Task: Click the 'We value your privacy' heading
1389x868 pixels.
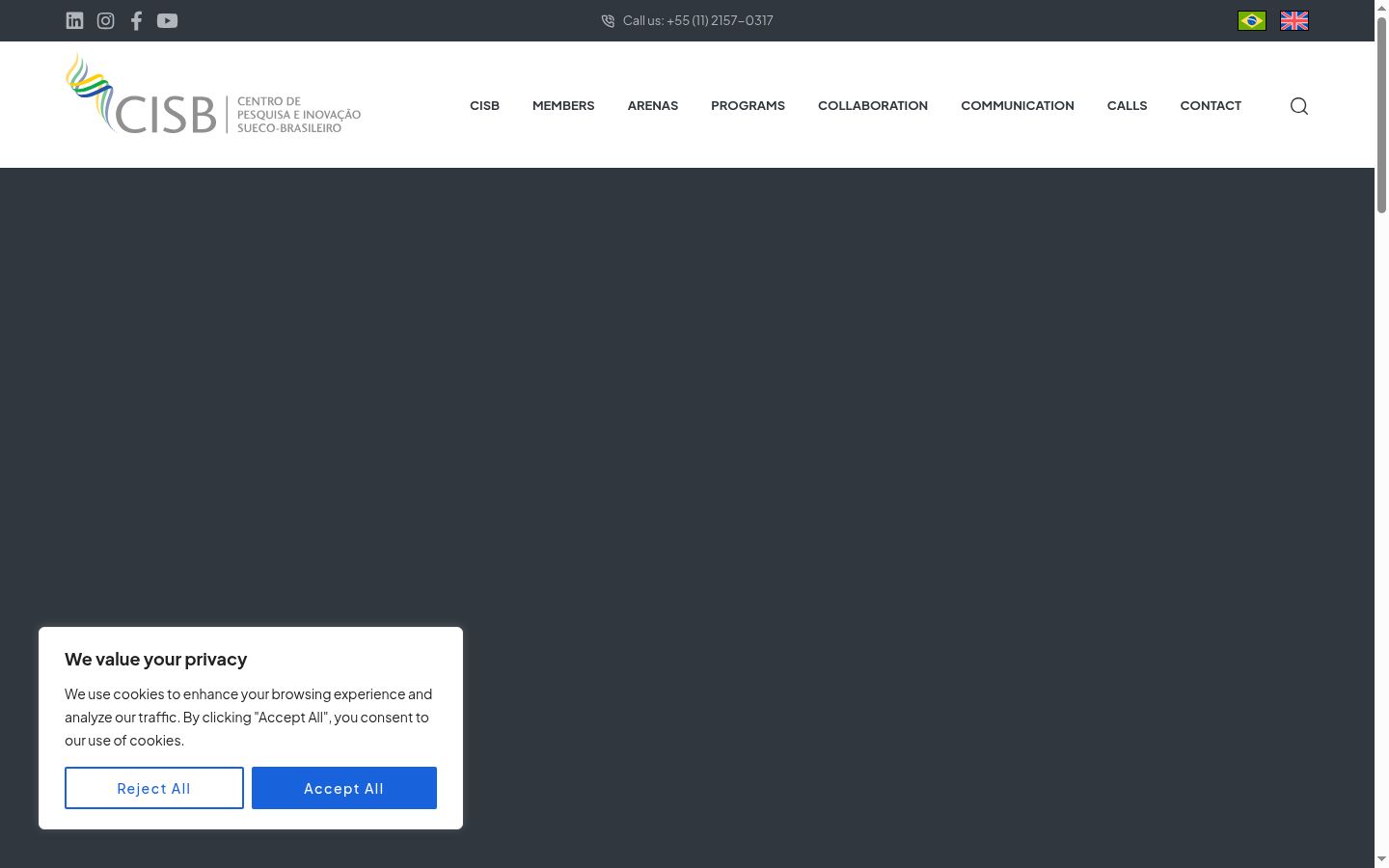Action: coord(156,660)
